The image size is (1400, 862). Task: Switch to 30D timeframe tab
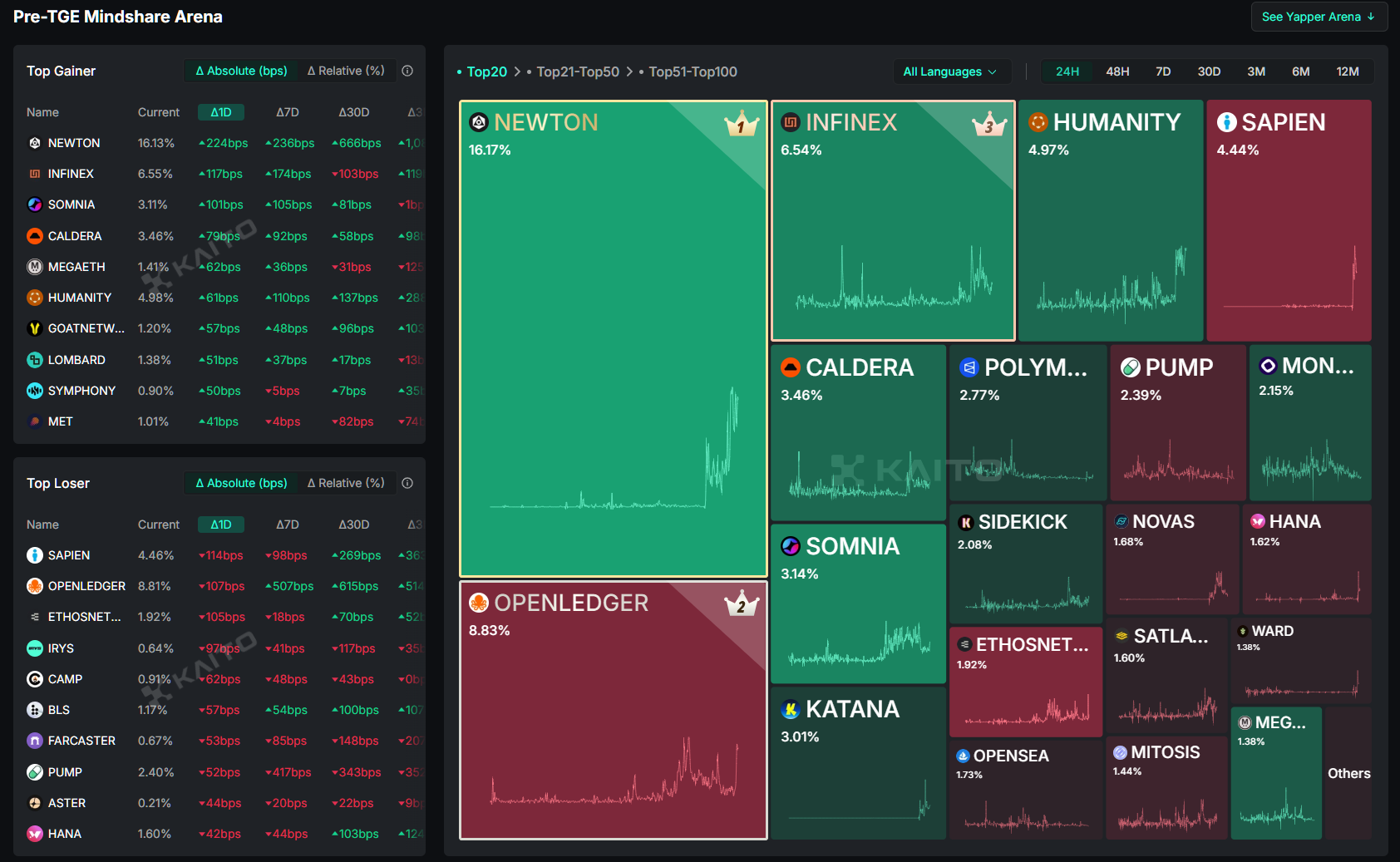1209,71
